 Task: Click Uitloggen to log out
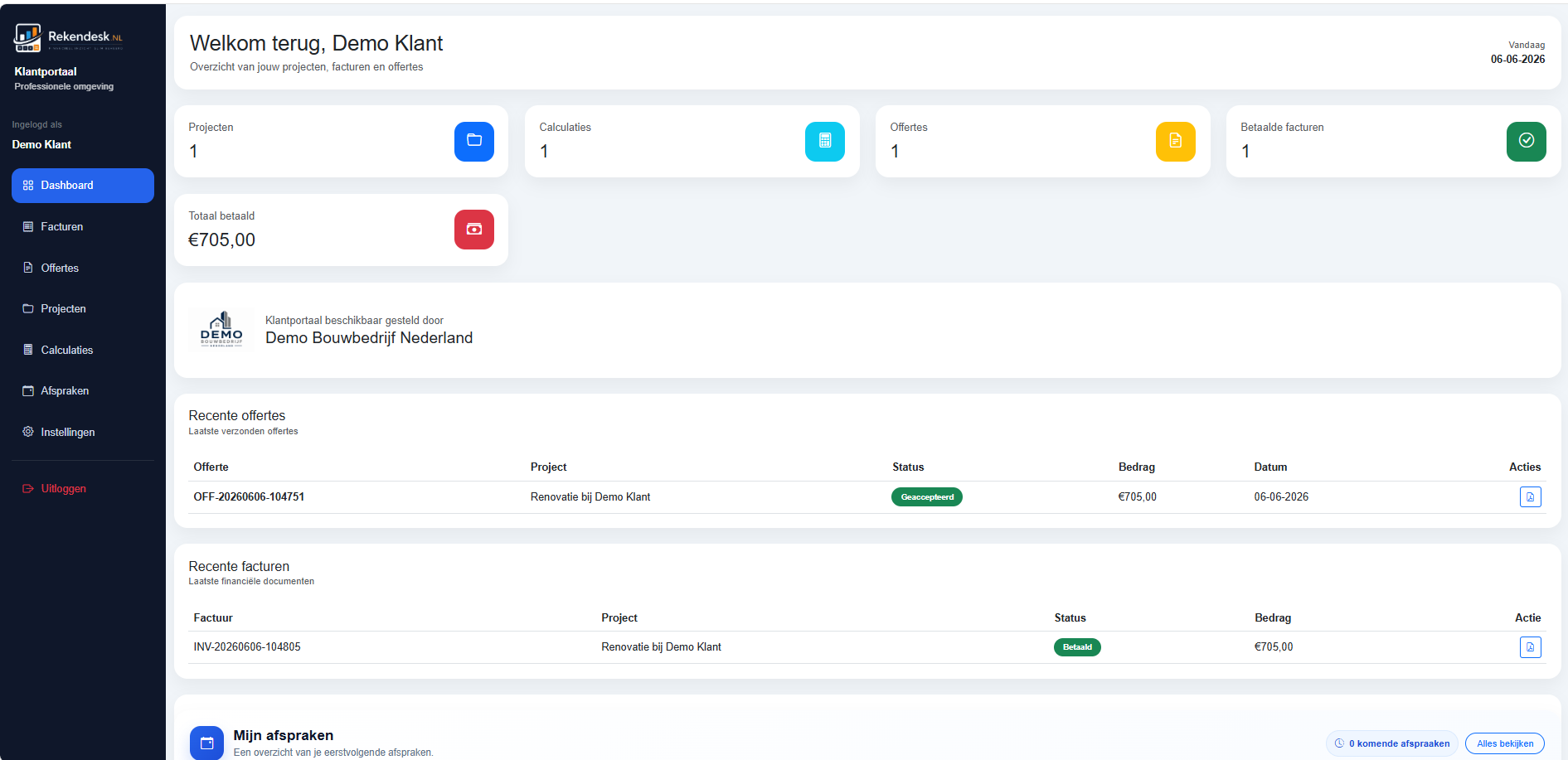point(83,489)
